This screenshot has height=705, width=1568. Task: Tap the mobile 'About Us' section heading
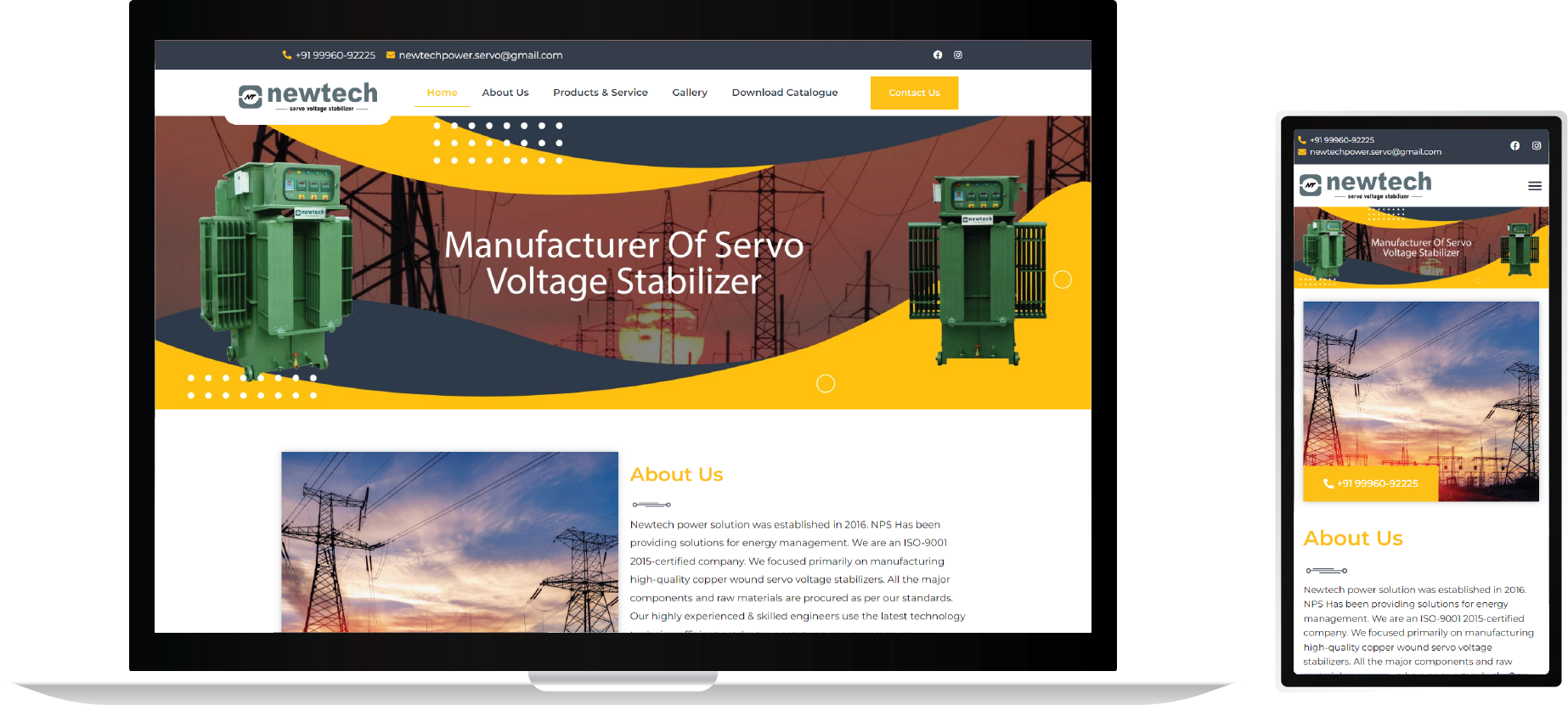pyautogui.click(x=1353, y=539)
